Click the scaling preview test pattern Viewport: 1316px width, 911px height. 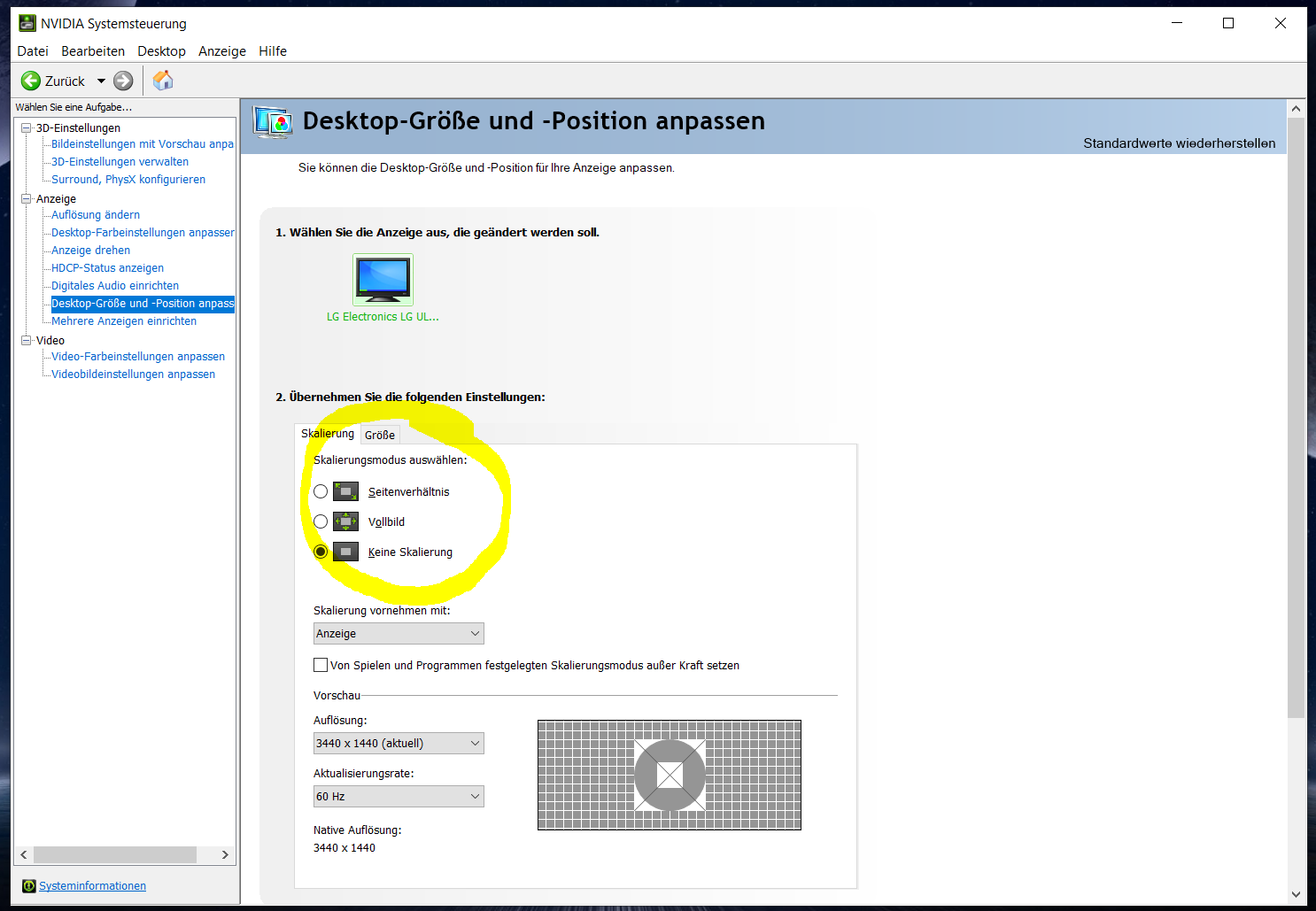point(670,776)
